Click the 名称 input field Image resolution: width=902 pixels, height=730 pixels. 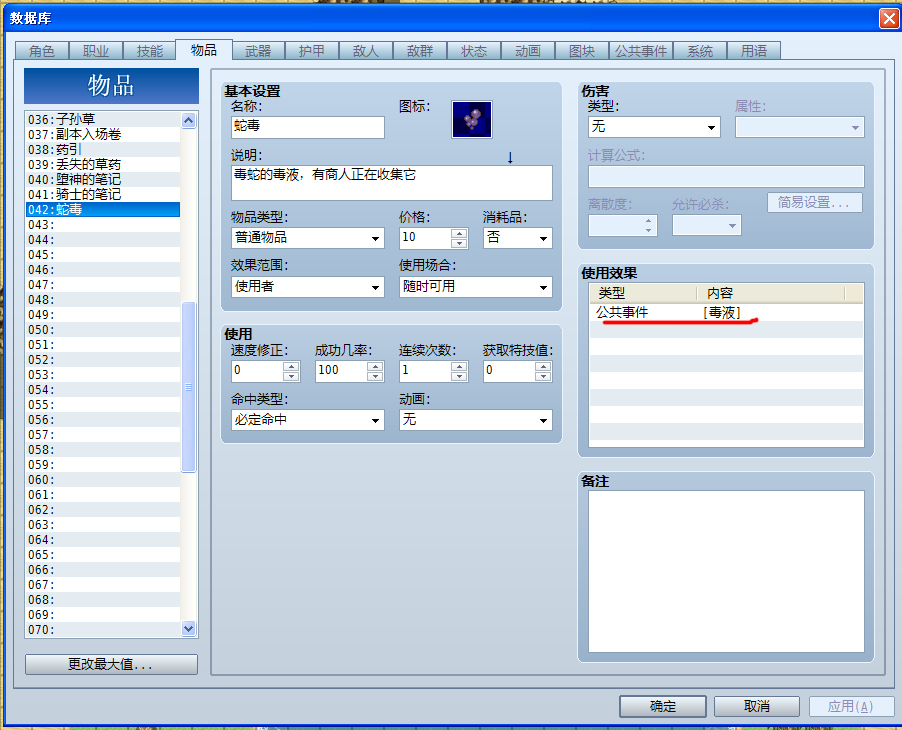pos(308,127)
